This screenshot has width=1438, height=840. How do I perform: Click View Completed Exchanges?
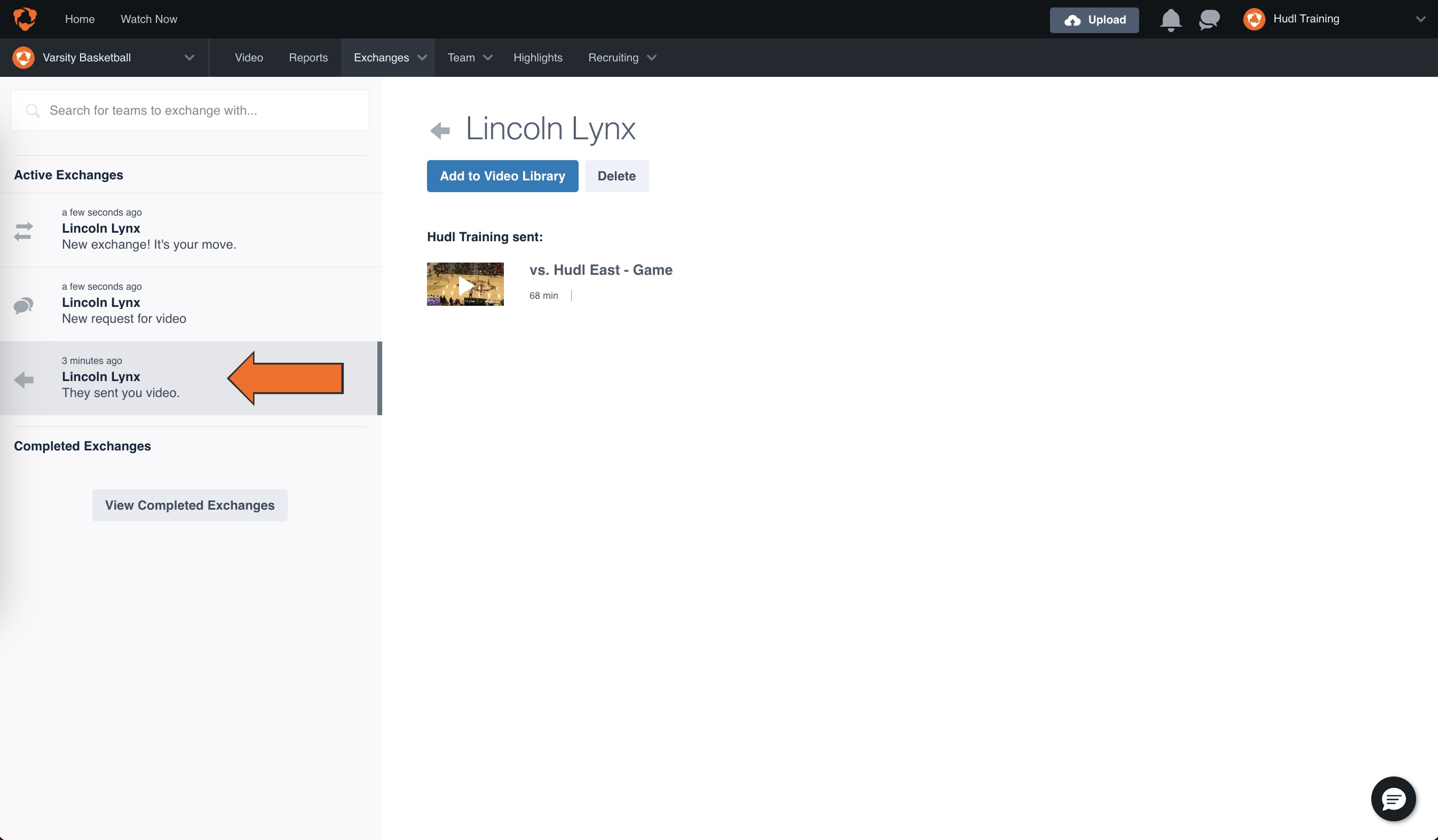tap(189, 505)
